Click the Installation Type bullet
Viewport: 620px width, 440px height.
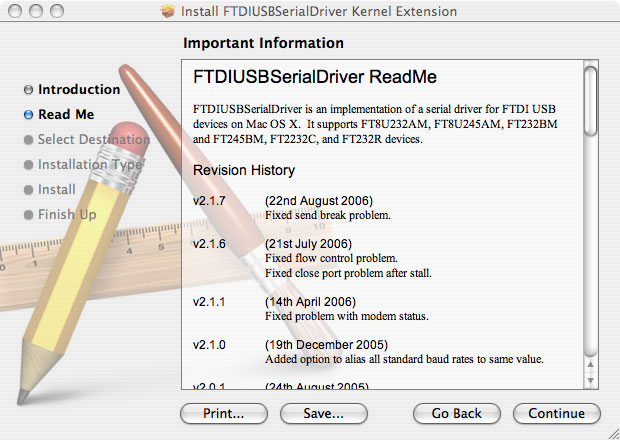[28, 165]
